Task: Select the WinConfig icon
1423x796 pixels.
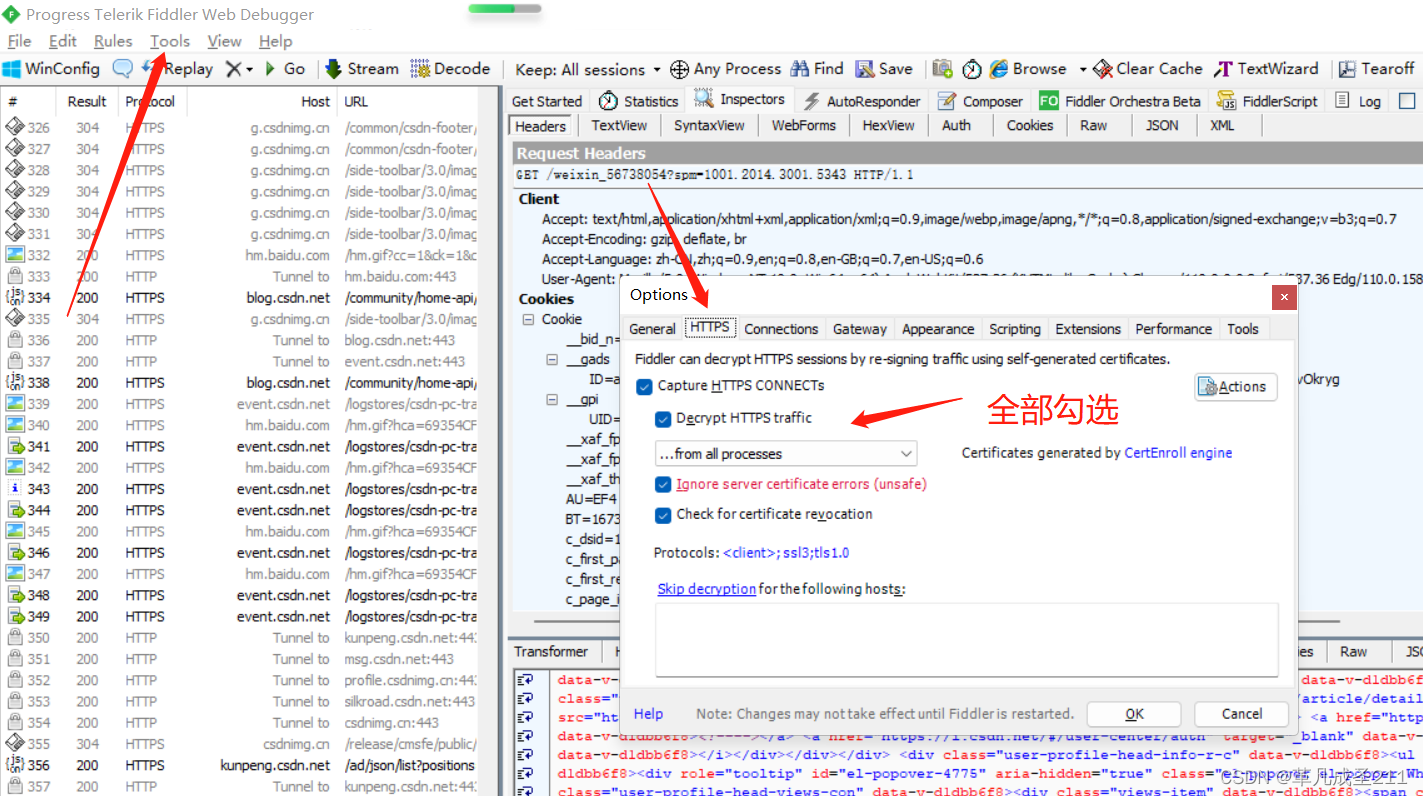Action: [x=51, y=68]
